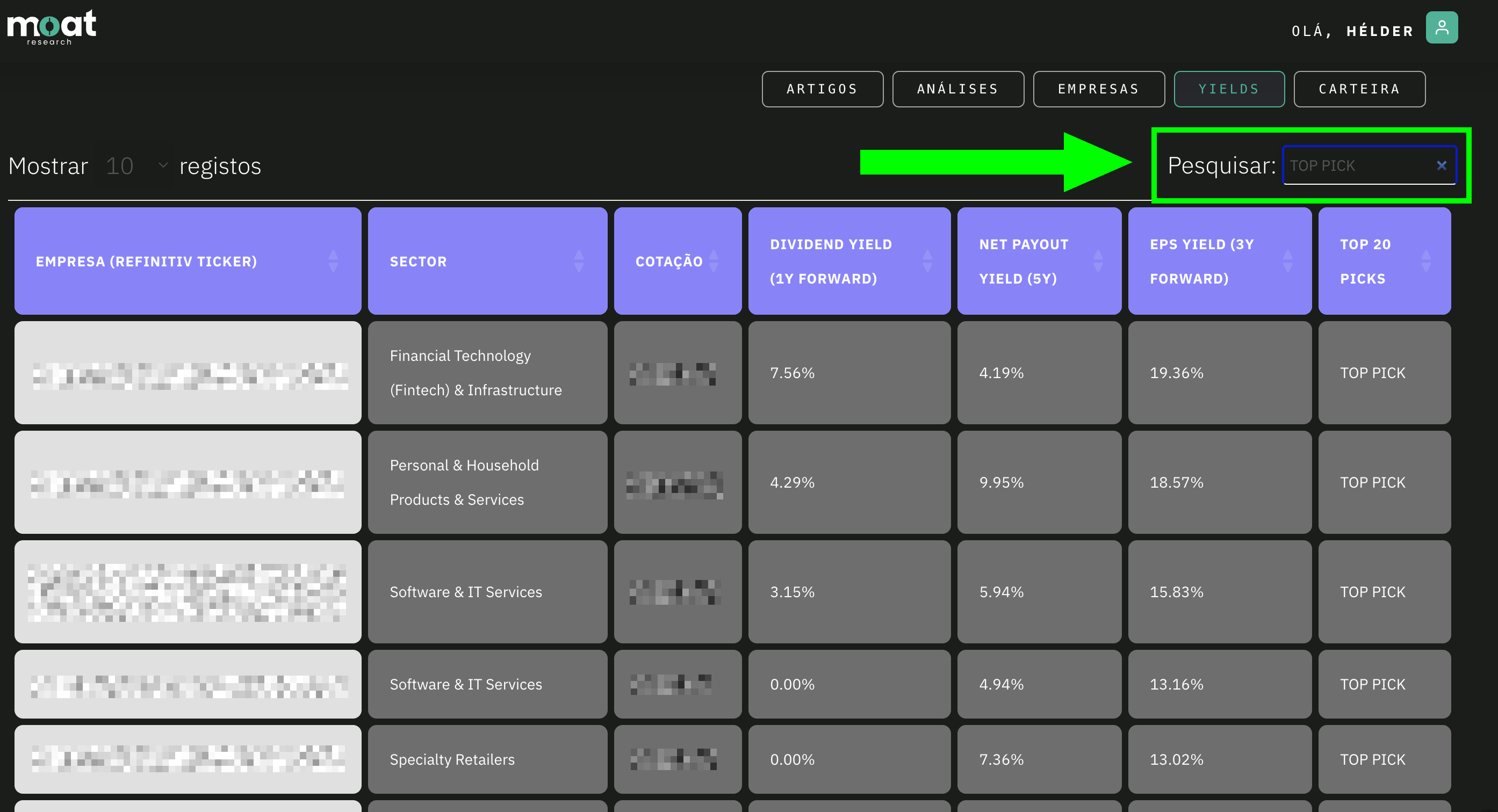Select the Yields tab

pyautogui.click(x=1229, y=89)
